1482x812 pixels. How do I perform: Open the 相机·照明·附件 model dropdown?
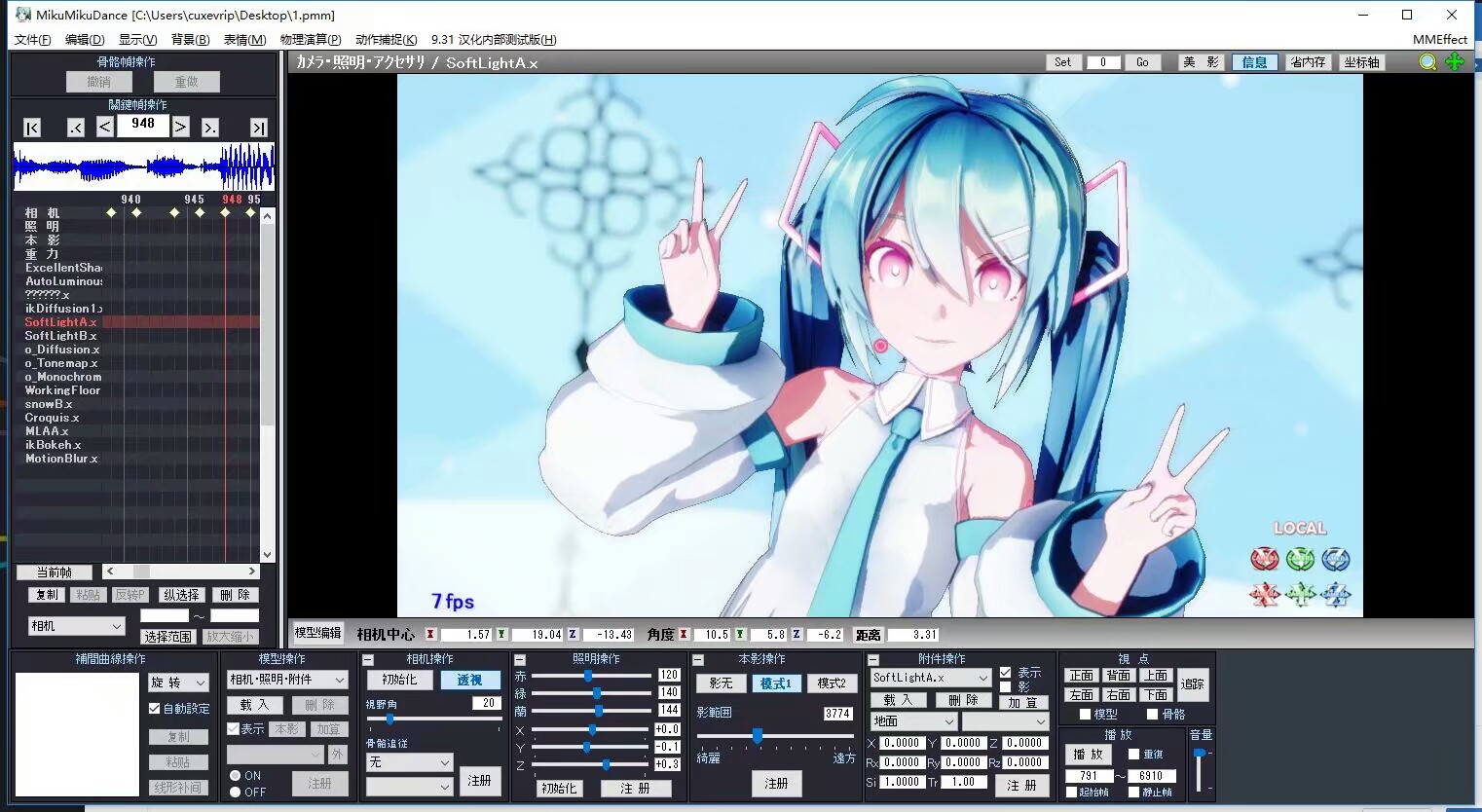click(287, 680)
